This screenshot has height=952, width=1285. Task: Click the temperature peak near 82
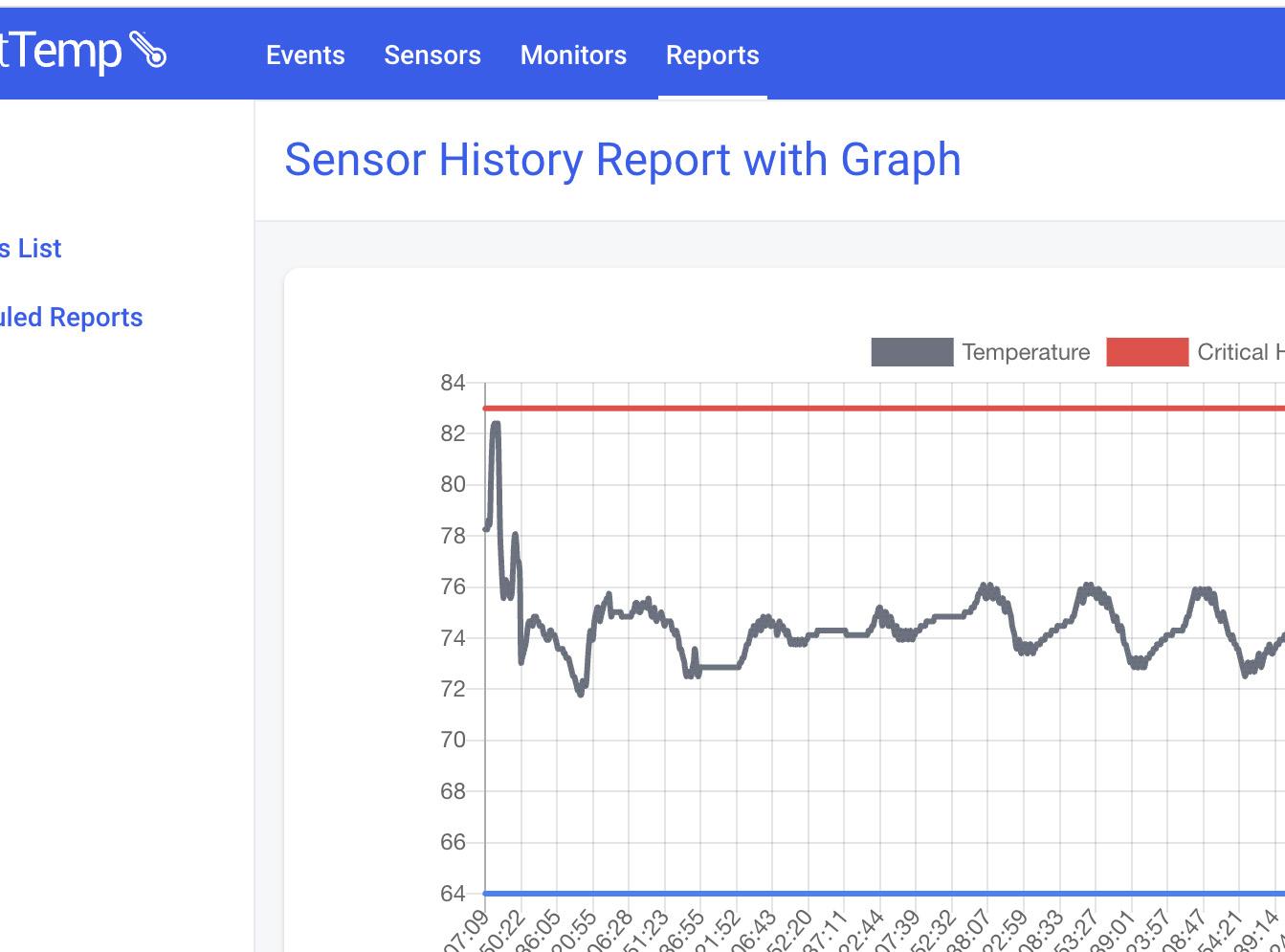[x=496, y=424]
